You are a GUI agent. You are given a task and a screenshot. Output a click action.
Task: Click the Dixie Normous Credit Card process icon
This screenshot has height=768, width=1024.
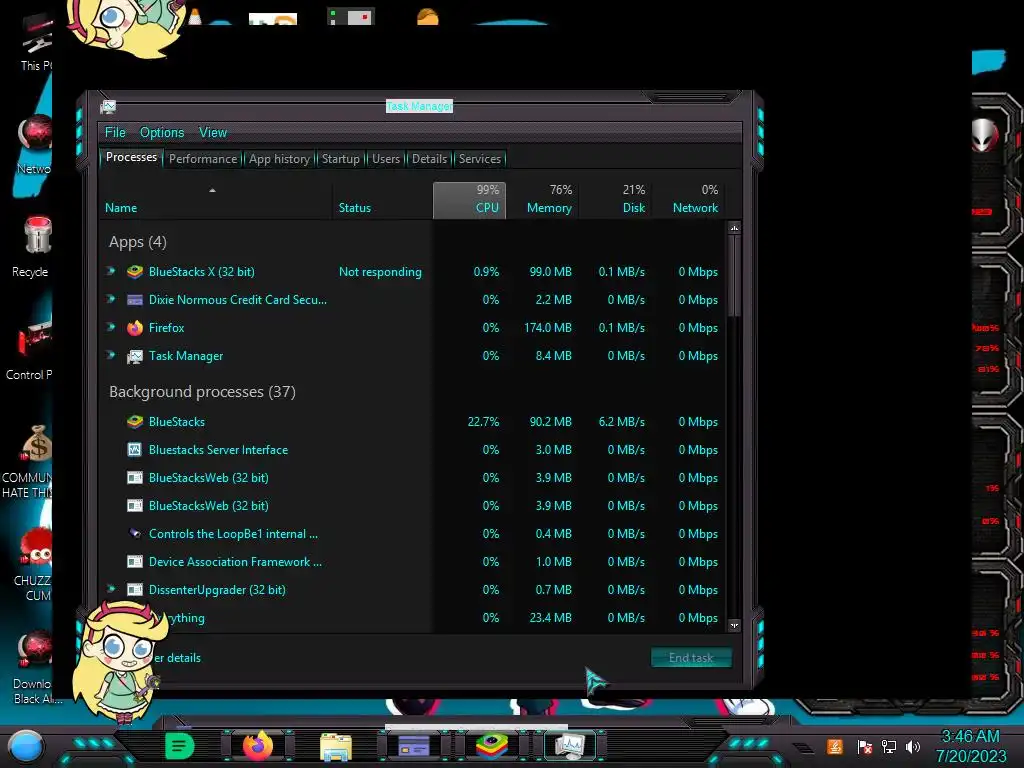pos(135,300)
